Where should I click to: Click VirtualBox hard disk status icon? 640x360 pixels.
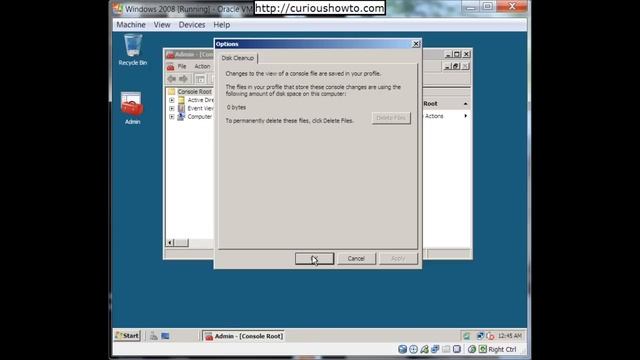[x=402, y=349]
